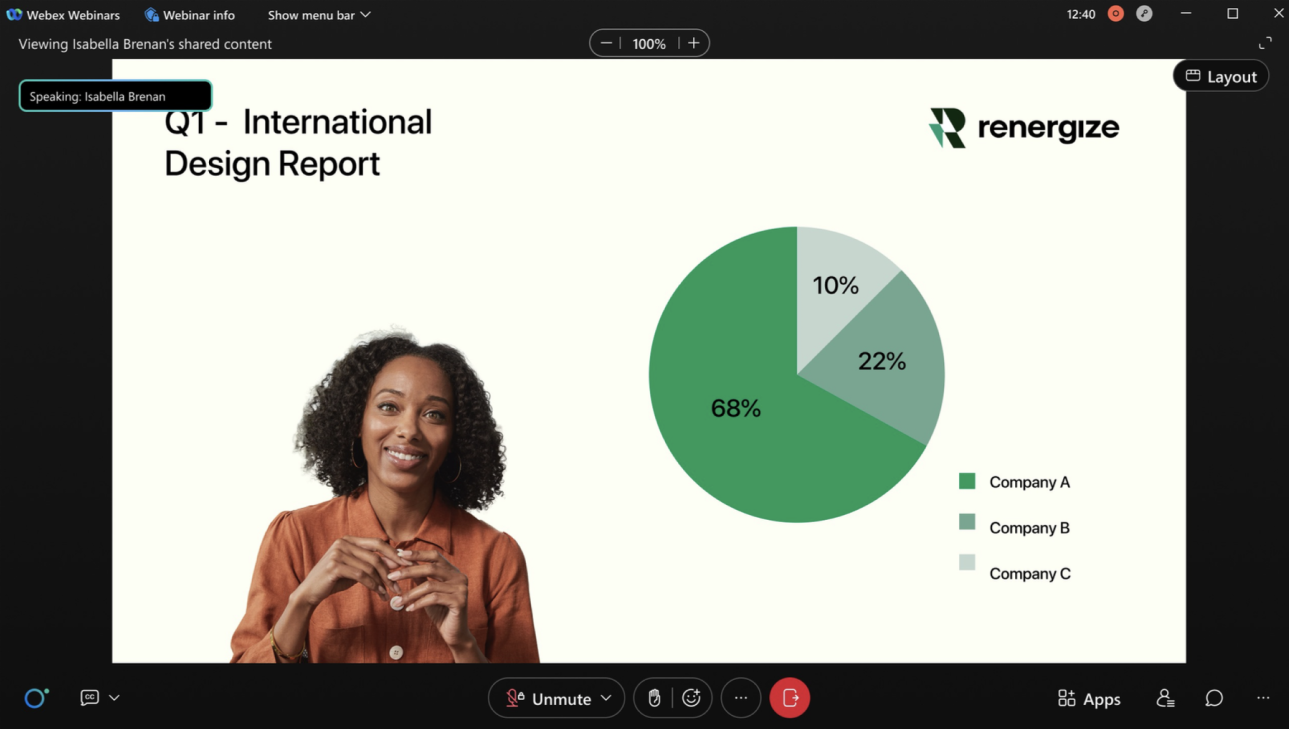Open the audio options dropdown arrow
The image size is (1289, 729).
tap(606, 698)
